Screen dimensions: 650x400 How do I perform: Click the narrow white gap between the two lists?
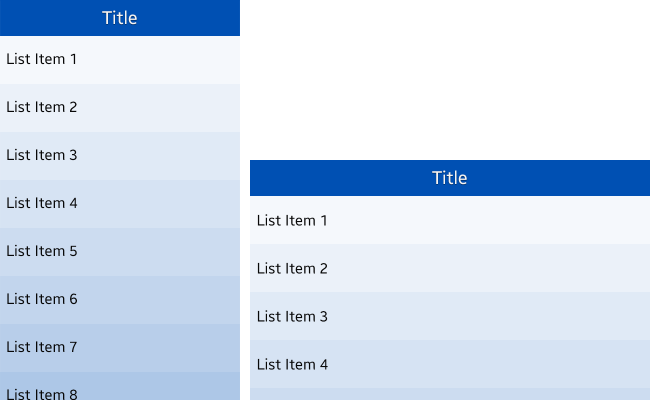tap(245, 280)
